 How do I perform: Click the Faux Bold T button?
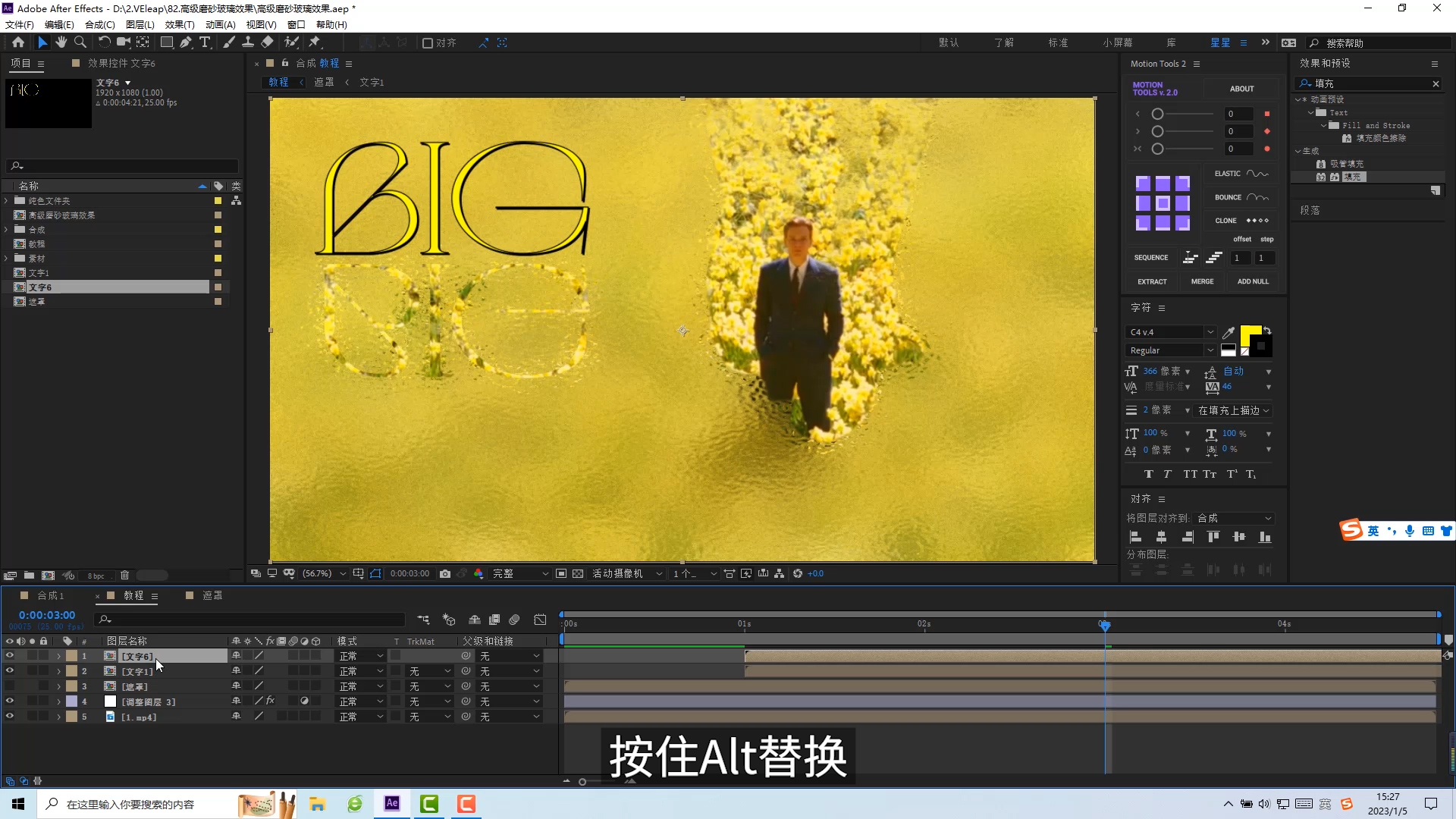[x=1148, y=474]
